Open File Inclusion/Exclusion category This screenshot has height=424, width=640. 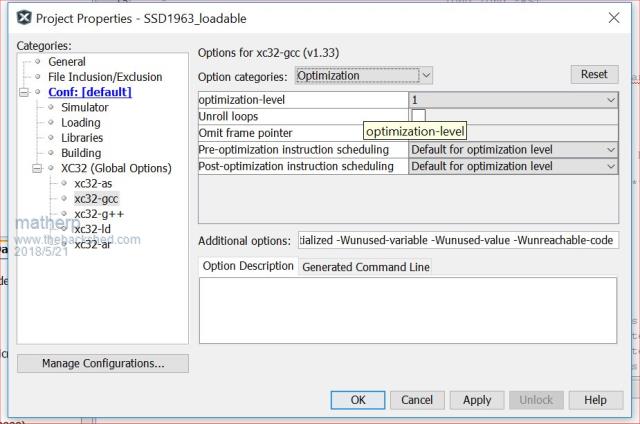pyautogui.click(x=105, y=77)
